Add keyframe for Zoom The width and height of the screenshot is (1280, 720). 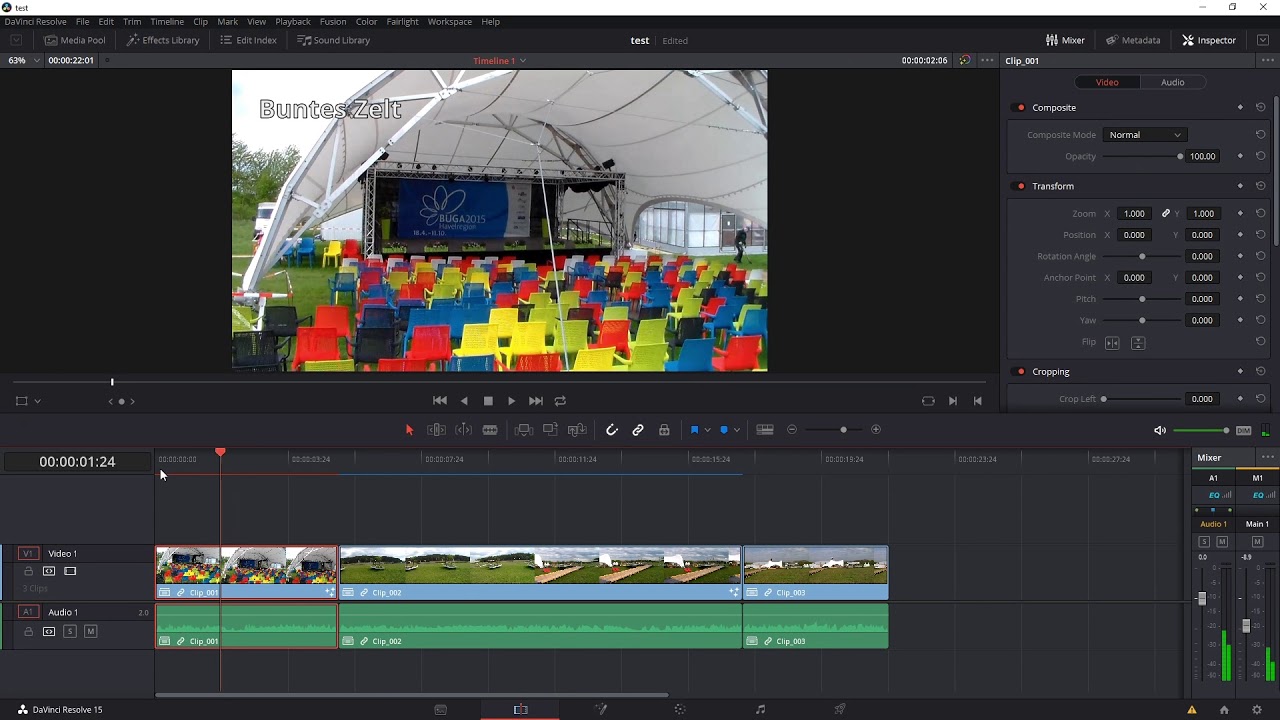click(1240, 213)
